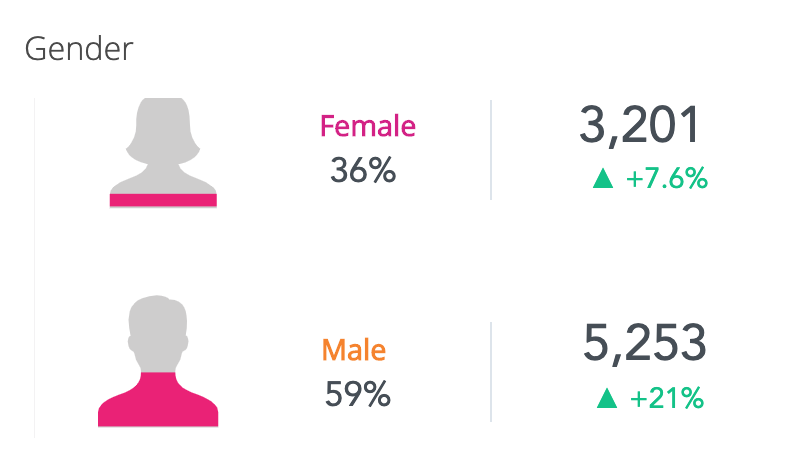Click the +7.6% growth value
Image resolution: width=800 pixels, height=452 pixels.
[x=666, y=179]
